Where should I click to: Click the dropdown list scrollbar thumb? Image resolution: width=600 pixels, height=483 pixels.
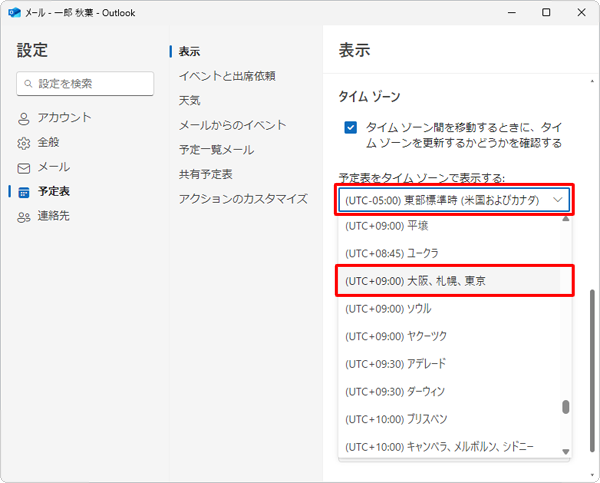pyautogui.click(x=566, y=407)
